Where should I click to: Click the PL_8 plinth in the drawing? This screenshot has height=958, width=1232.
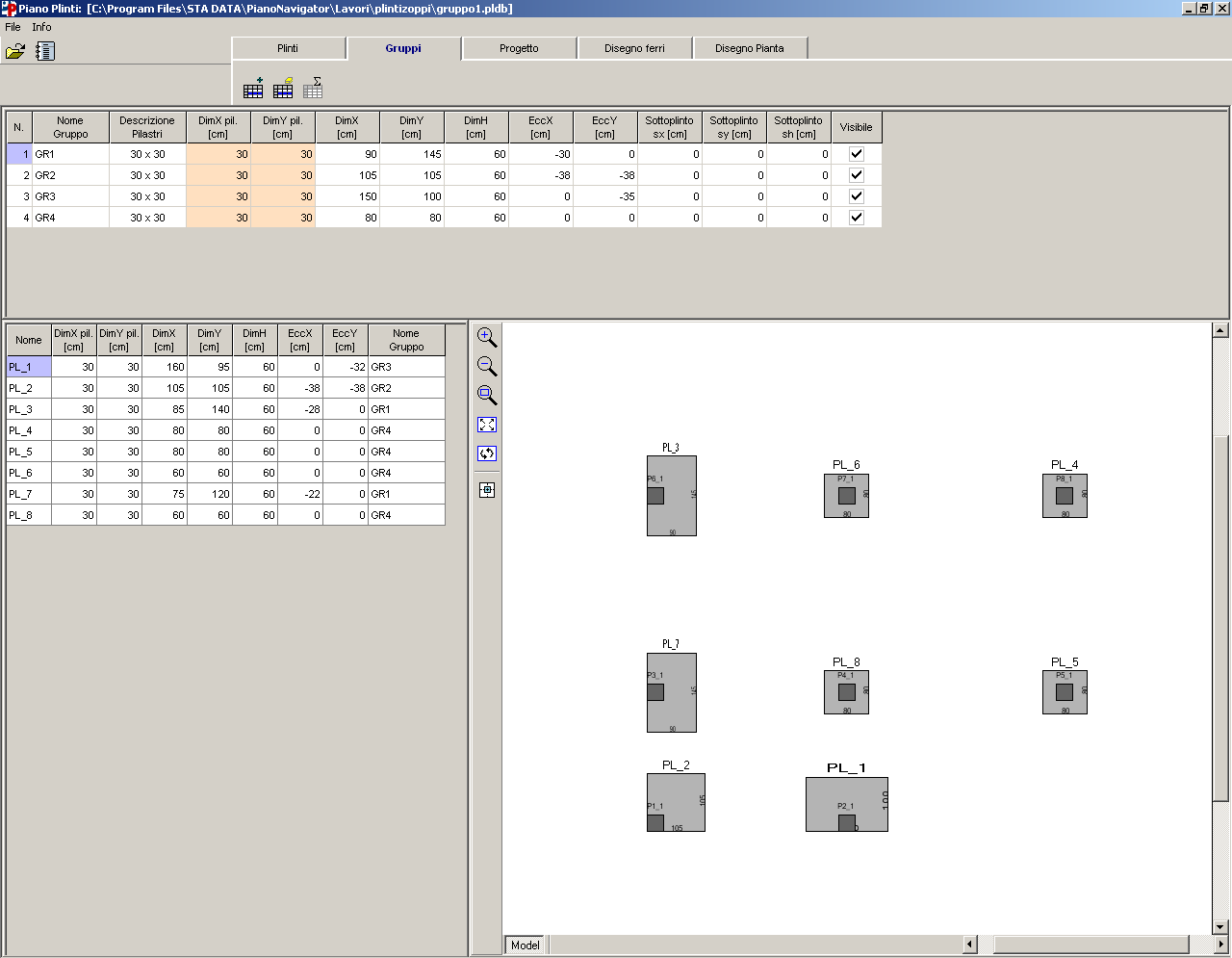tap(847, 692)
